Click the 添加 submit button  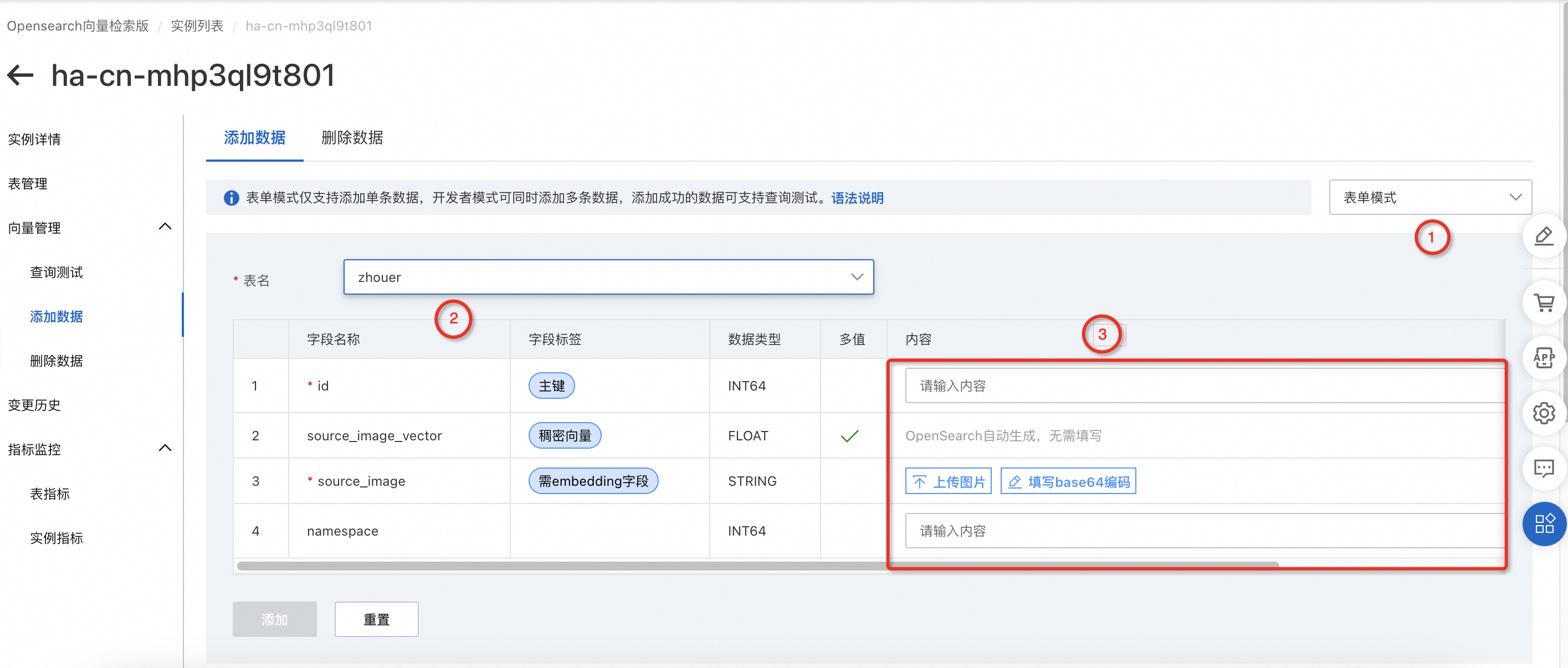pyautogui.click(x=274, y=619)
